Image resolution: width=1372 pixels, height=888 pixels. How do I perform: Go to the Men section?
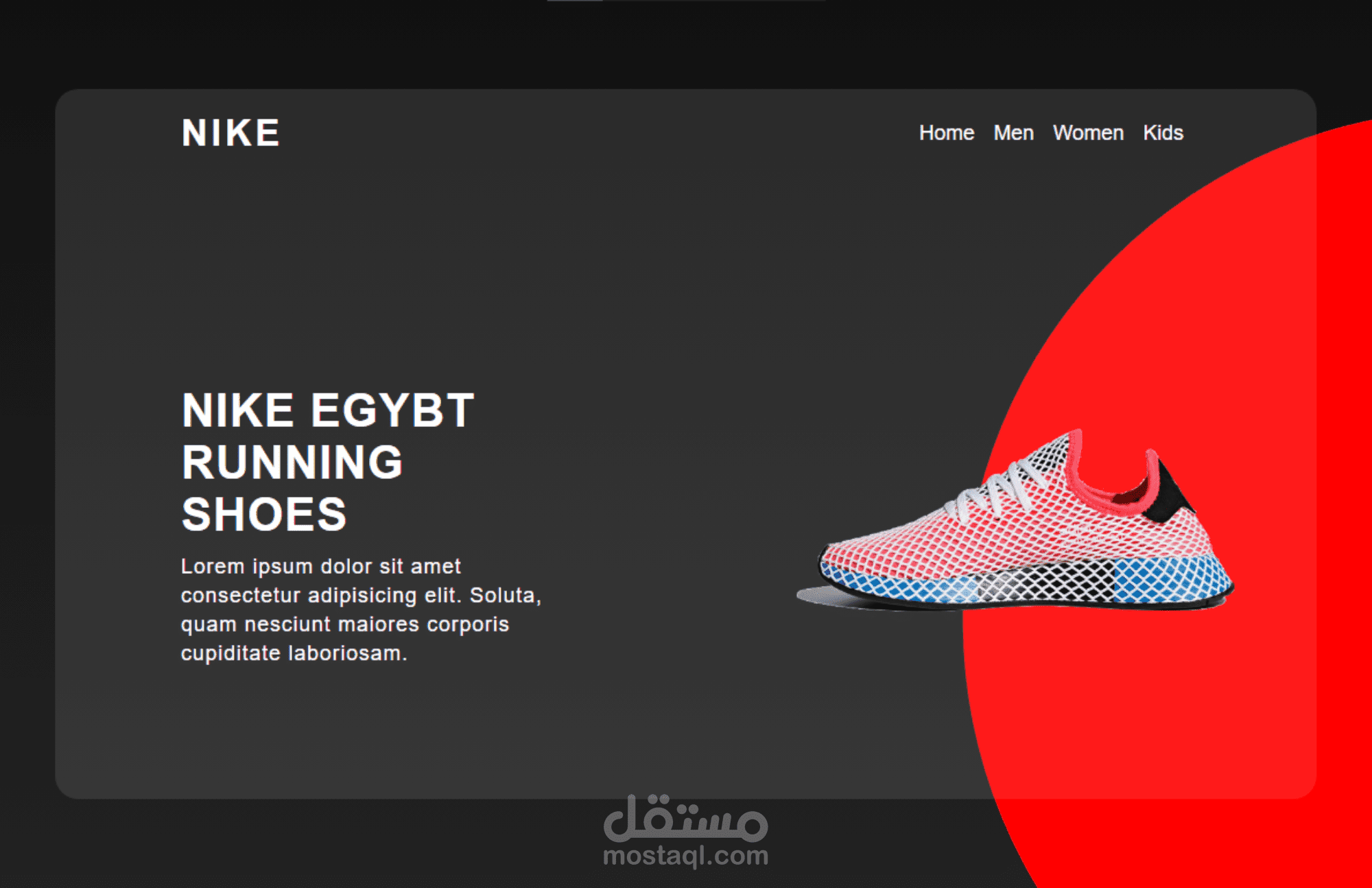tap(1013, 132)
